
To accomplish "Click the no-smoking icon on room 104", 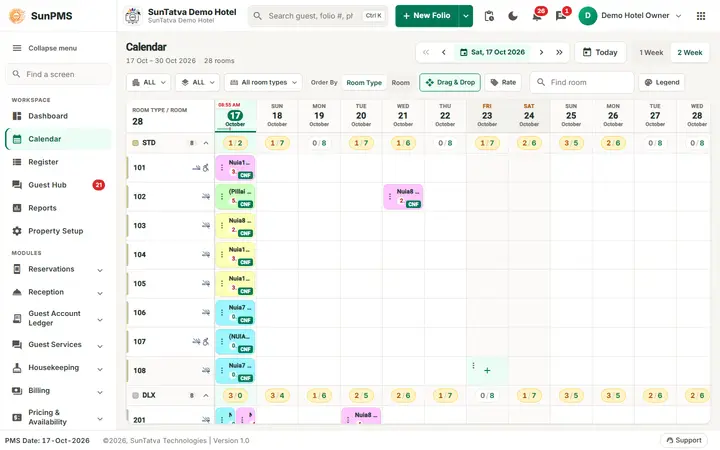I will (205, 254).
